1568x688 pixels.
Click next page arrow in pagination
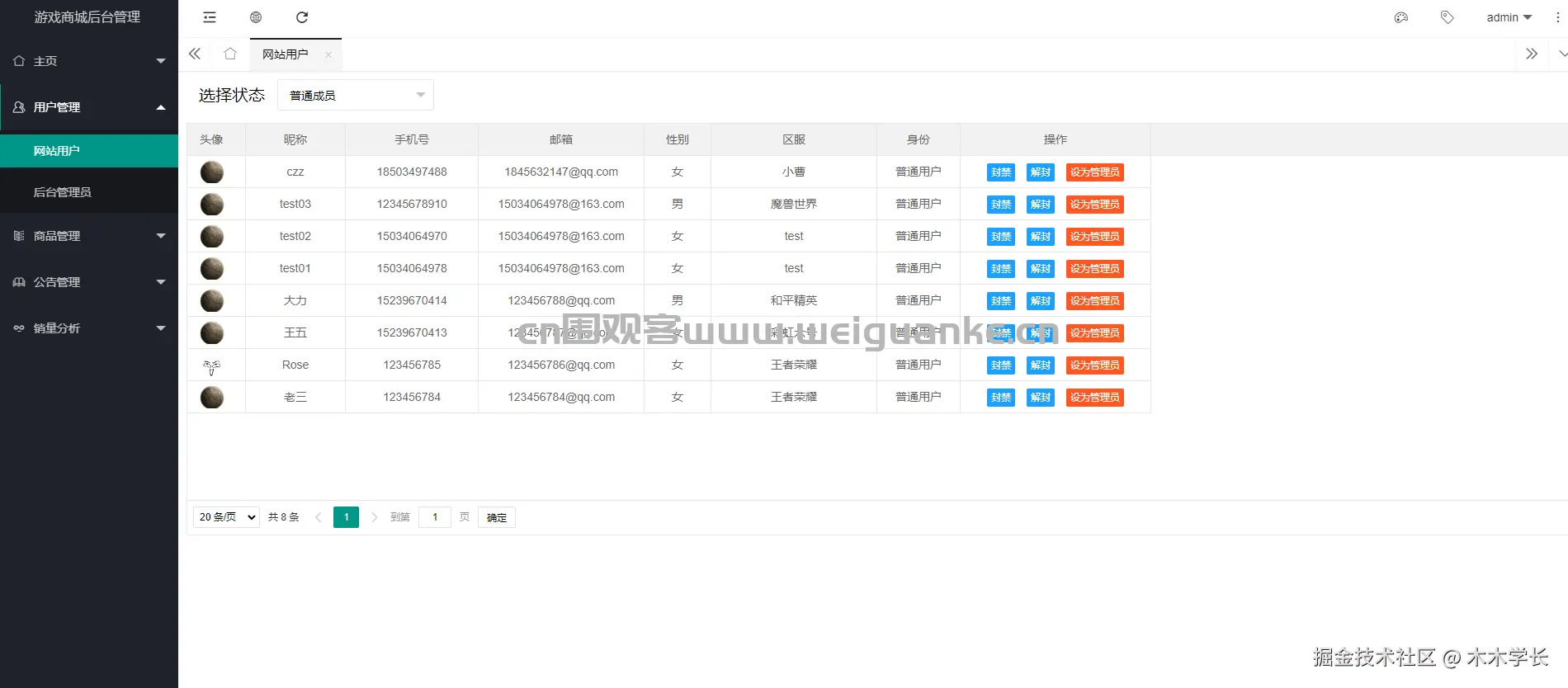pos(374,517)
